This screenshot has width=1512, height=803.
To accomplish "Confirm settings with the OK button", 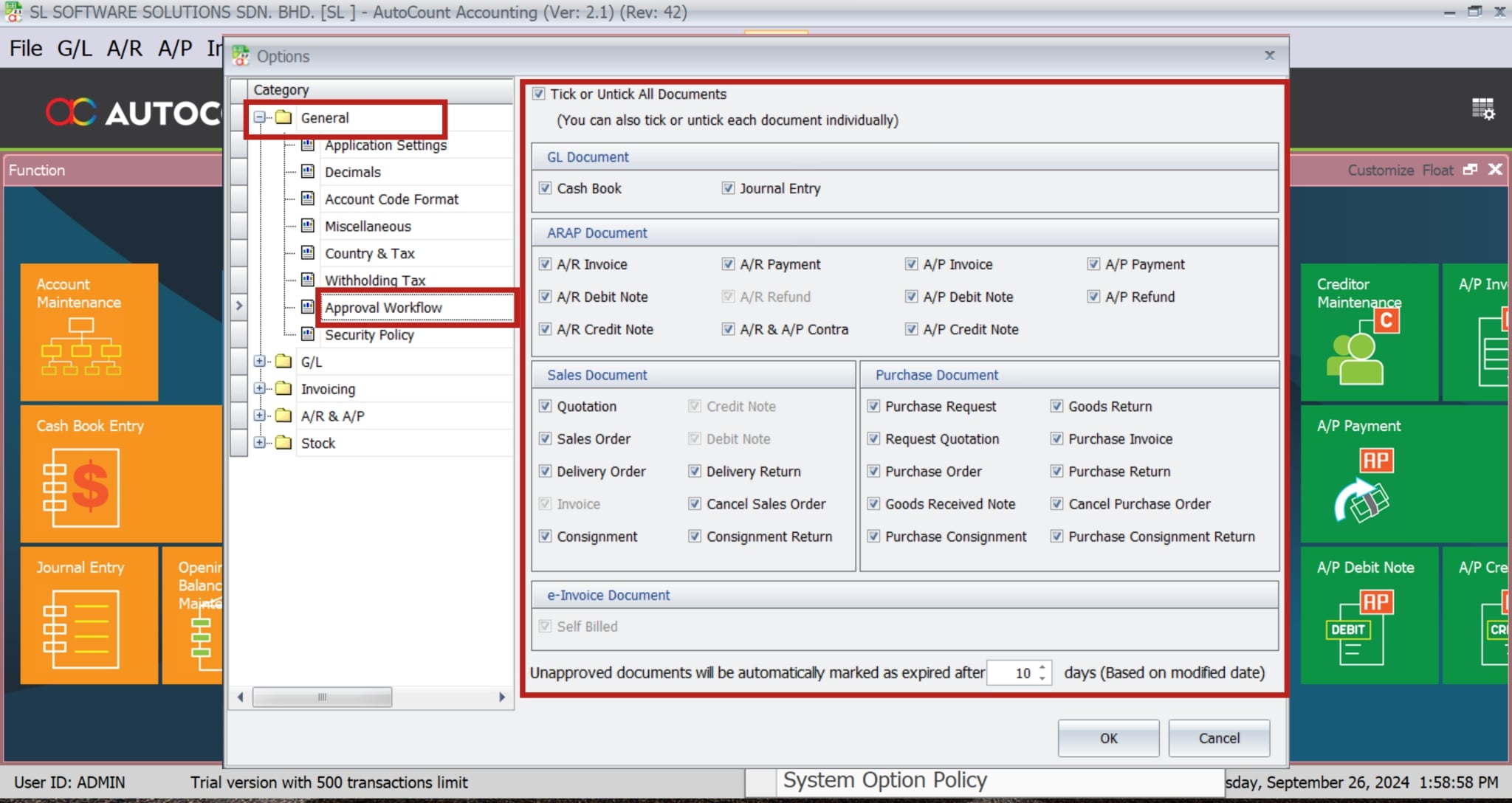I will 1107,738.
